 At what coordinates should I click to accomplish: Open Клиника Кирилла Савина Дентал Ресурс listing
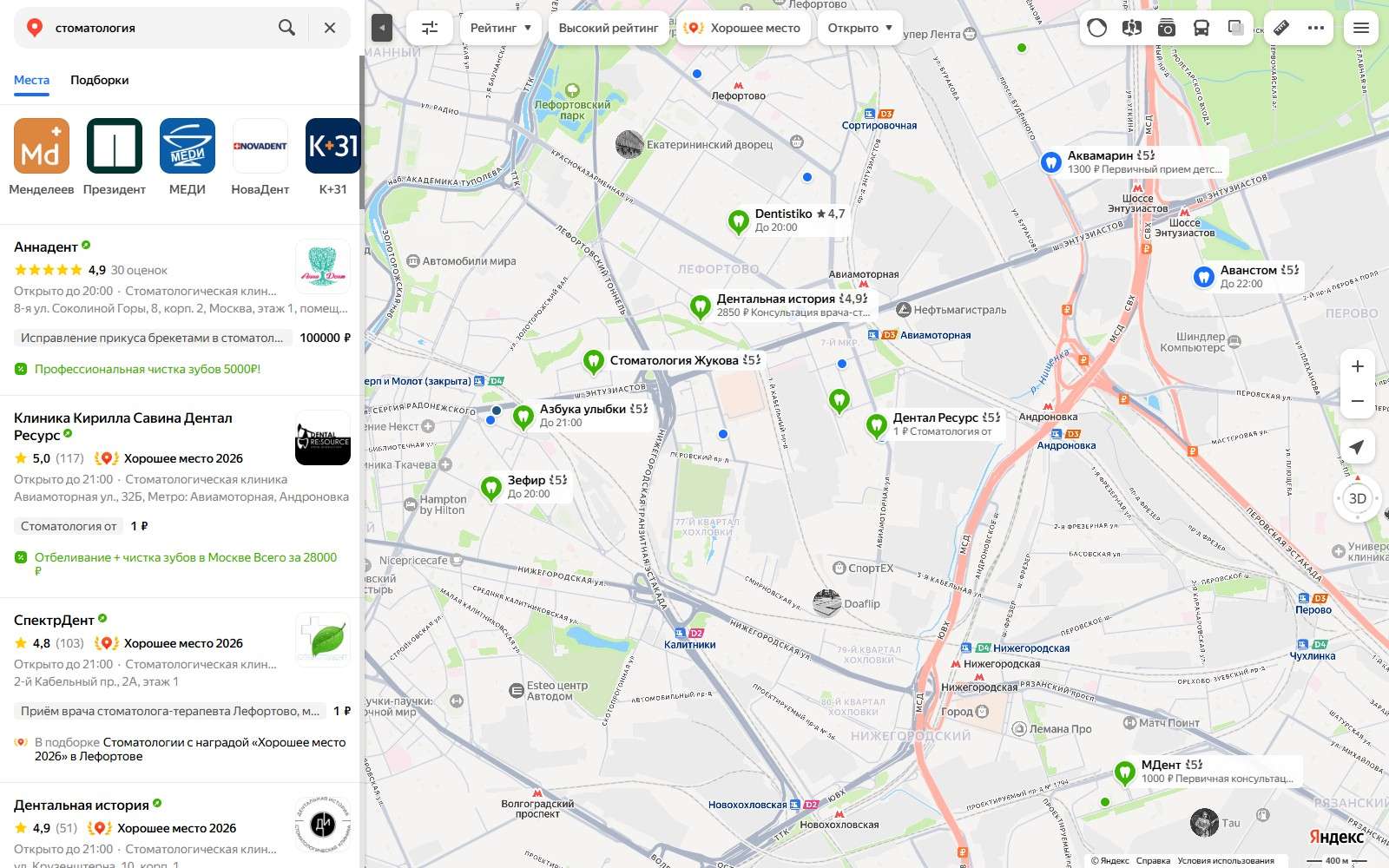pos(123,426)
